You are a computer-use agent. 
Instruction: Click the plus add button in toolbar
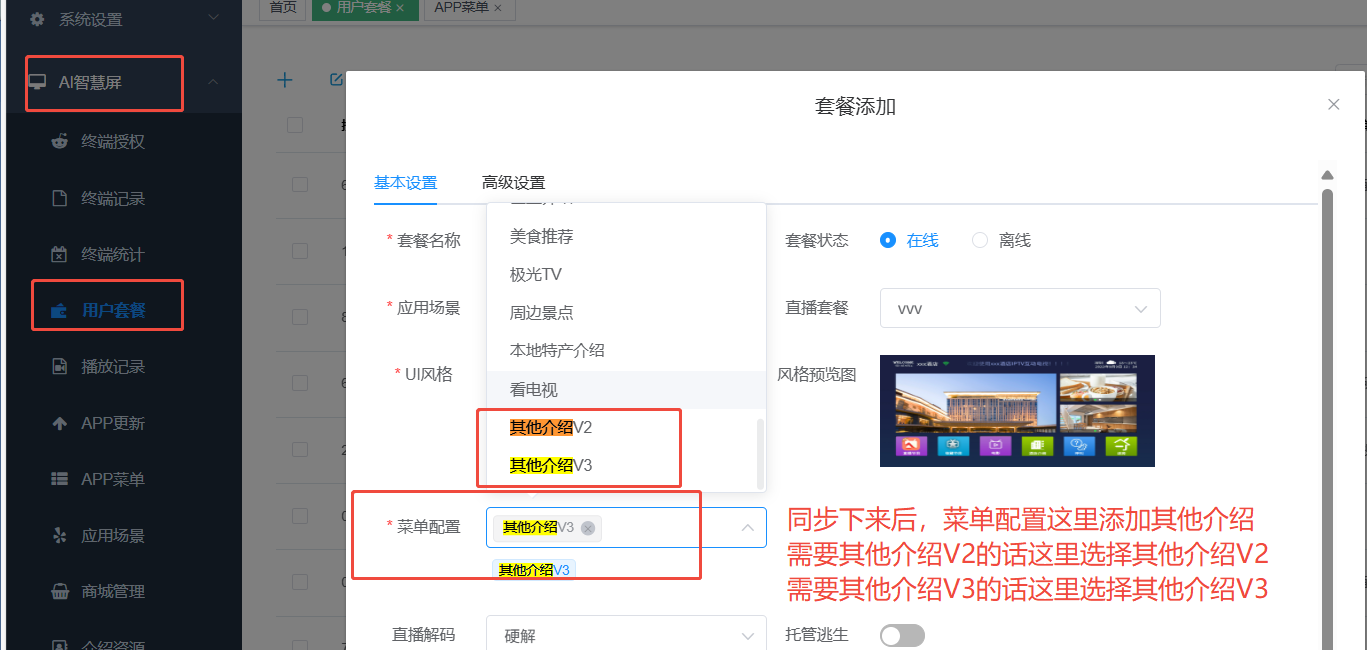point(285,80)
